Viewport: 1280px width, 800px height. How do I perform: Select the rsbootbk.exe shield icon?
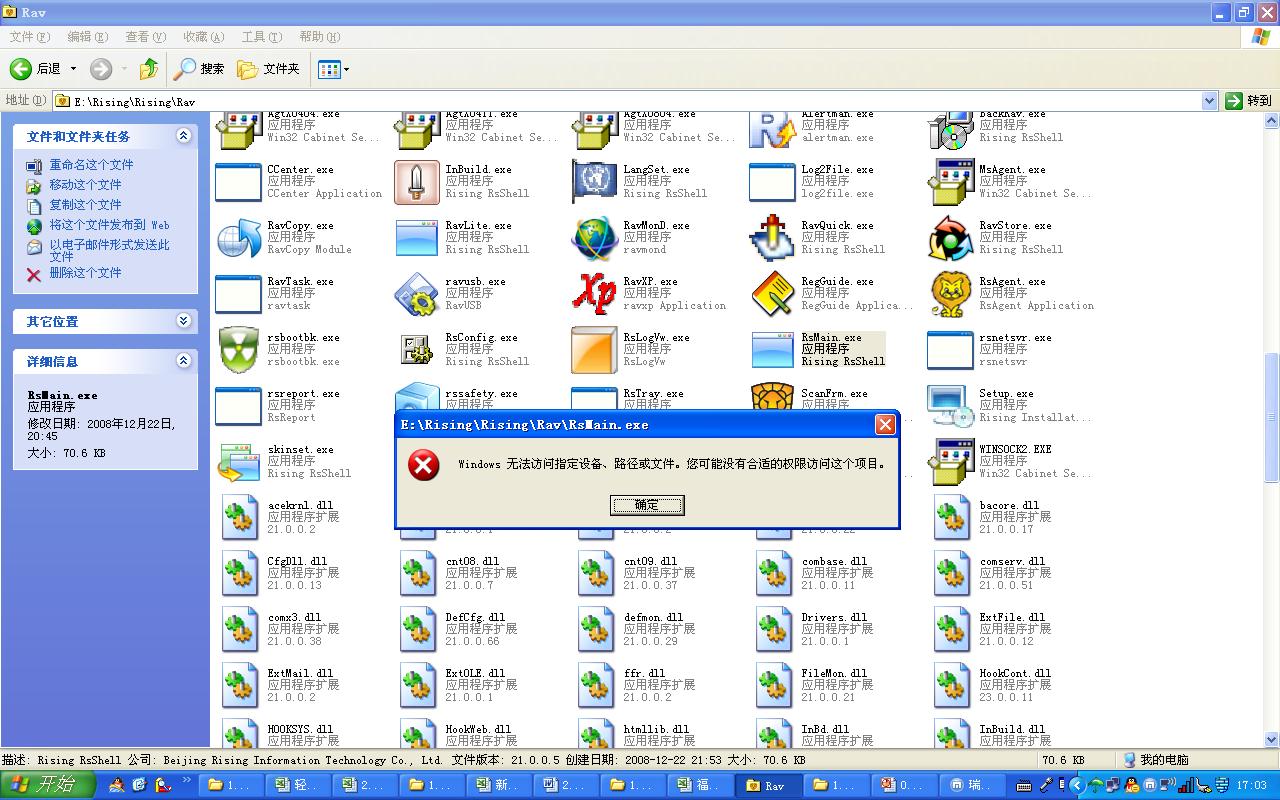tap(238, 350)
